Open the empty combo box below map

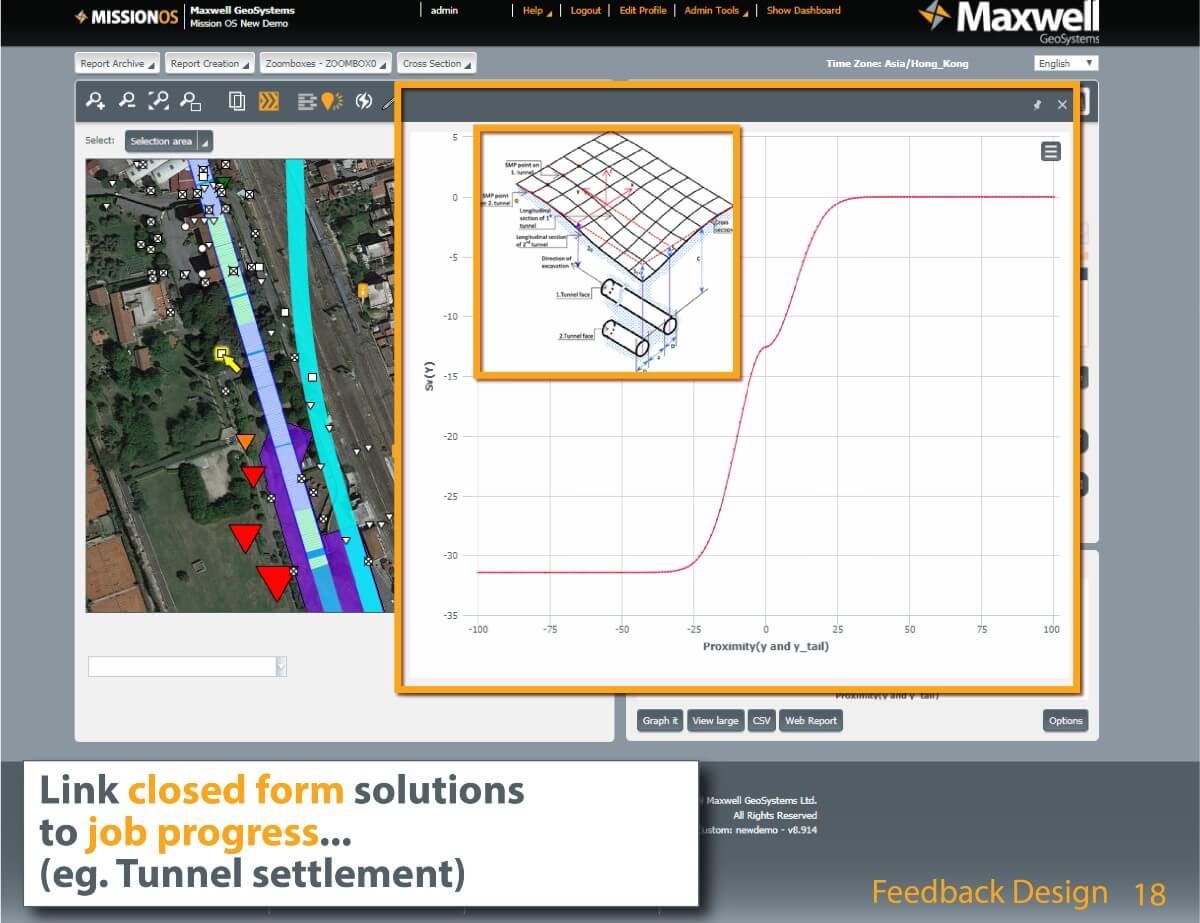[x=187, y=666]
